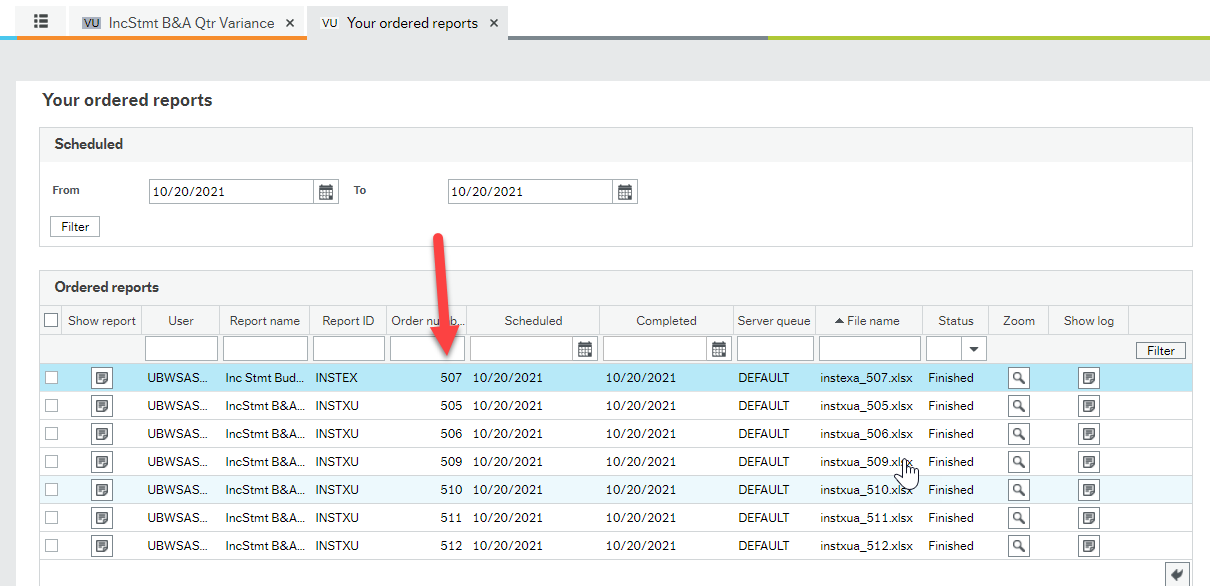Open the To date picker
Screen dimensions: 1210x586
pos(625,191)
